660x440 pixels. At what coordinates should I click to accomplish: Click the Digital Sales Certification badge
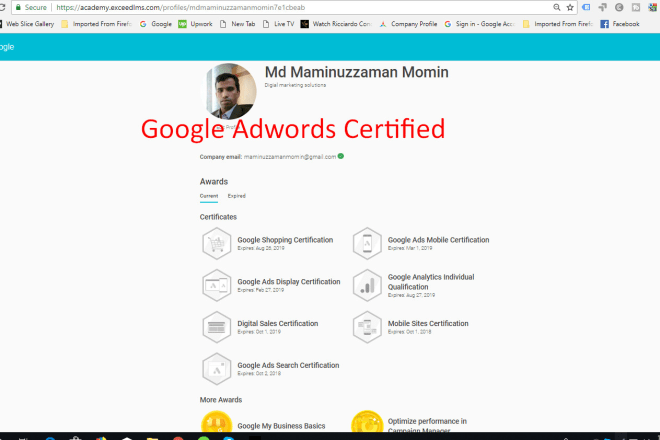pos(216,327)
